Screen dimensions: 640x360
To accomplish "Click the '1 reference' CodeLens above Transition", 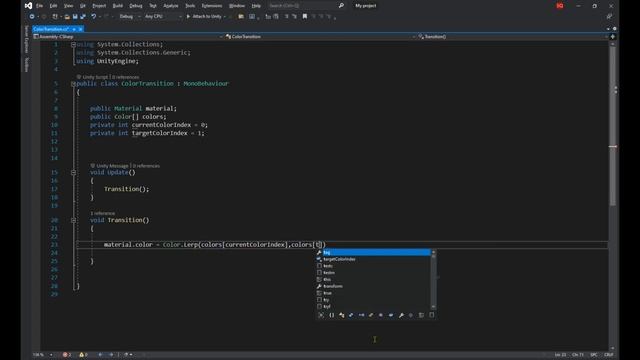I will coord(102,213).
